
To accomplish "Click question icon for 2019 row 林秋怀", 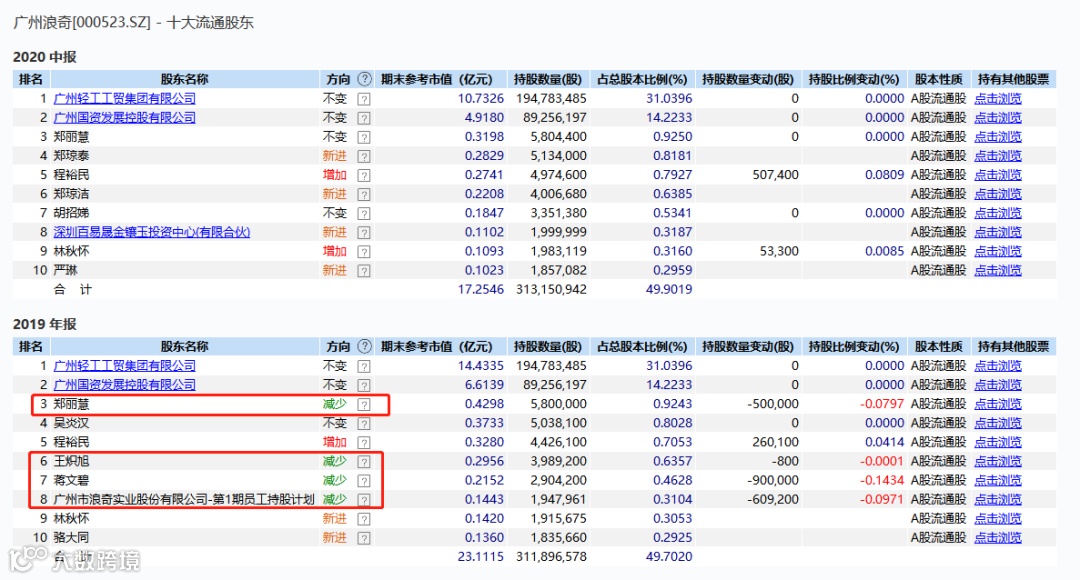I will coord(364,519).
